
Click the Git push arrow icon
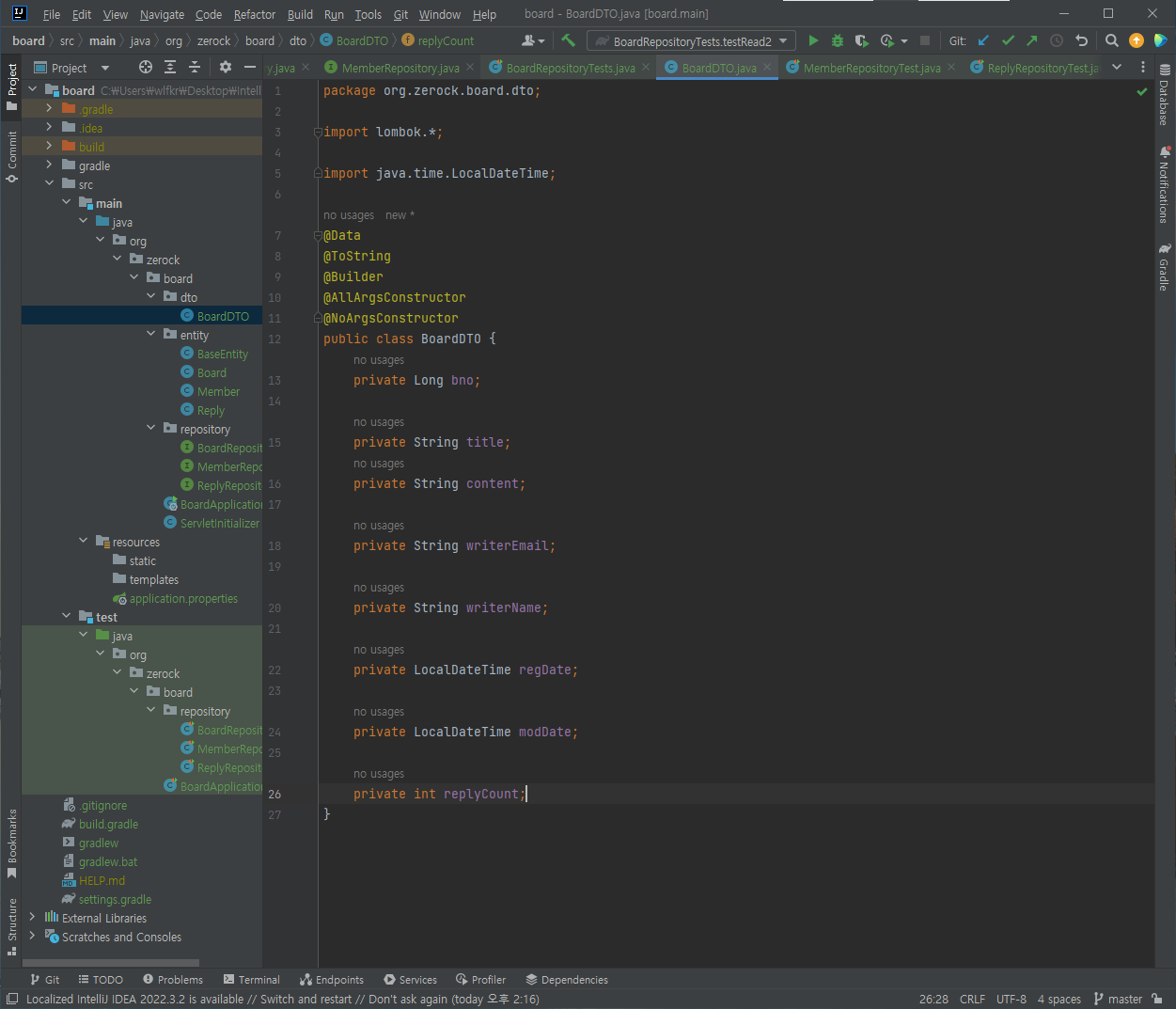tap(1032, 40)
